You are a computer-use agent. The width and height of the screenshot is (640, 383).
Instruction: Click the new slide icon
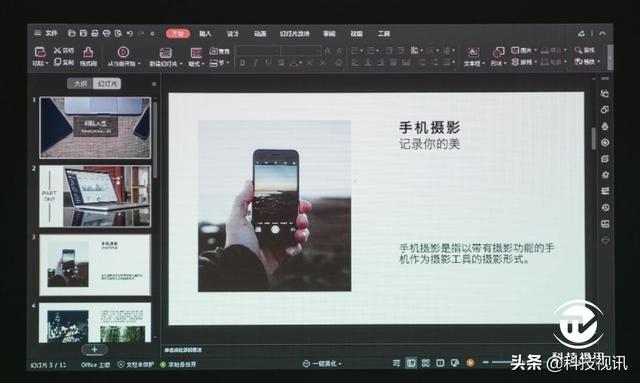click(165, 52)
